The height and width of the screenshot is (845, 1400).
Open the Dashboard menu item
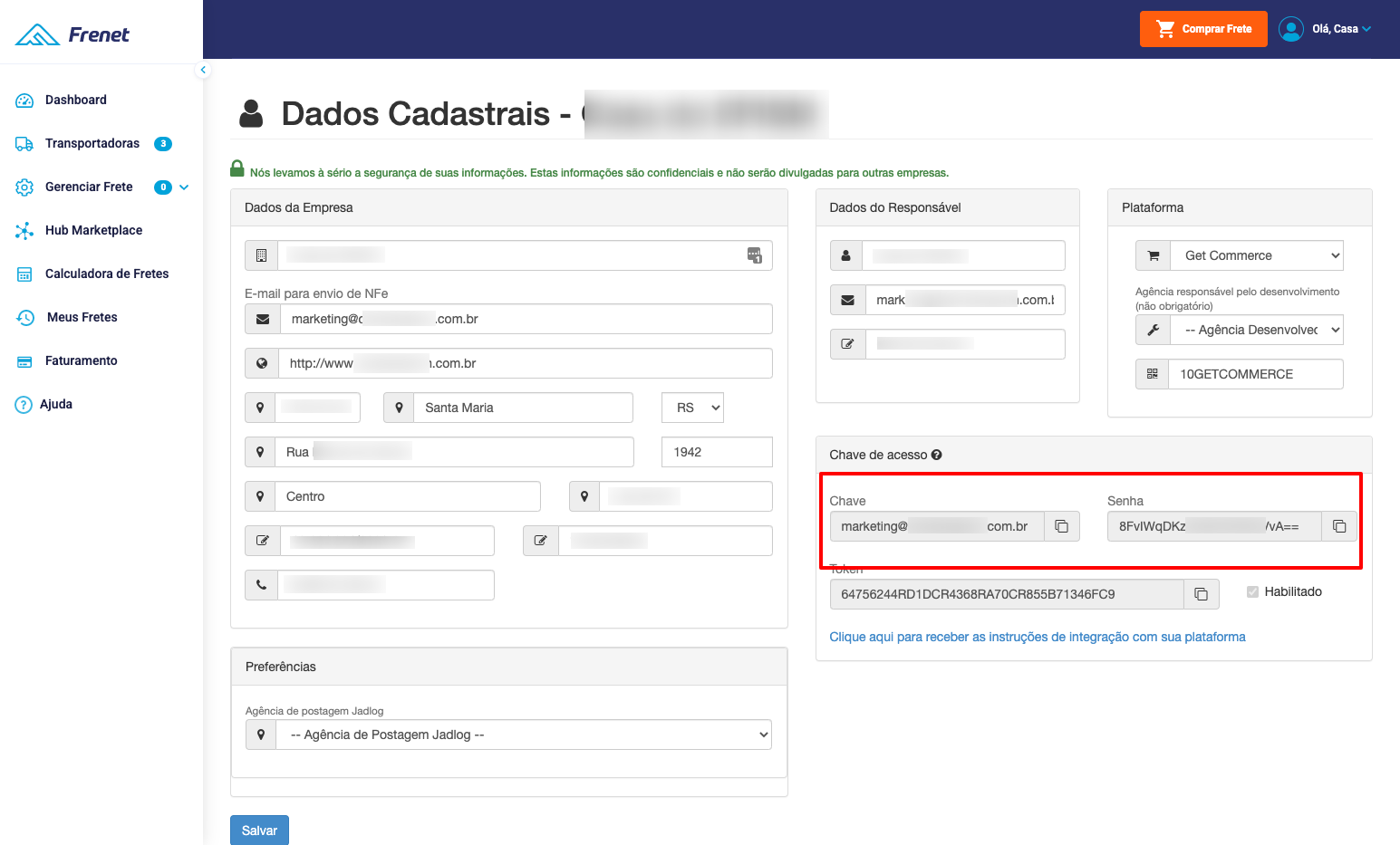click(75, 100)
